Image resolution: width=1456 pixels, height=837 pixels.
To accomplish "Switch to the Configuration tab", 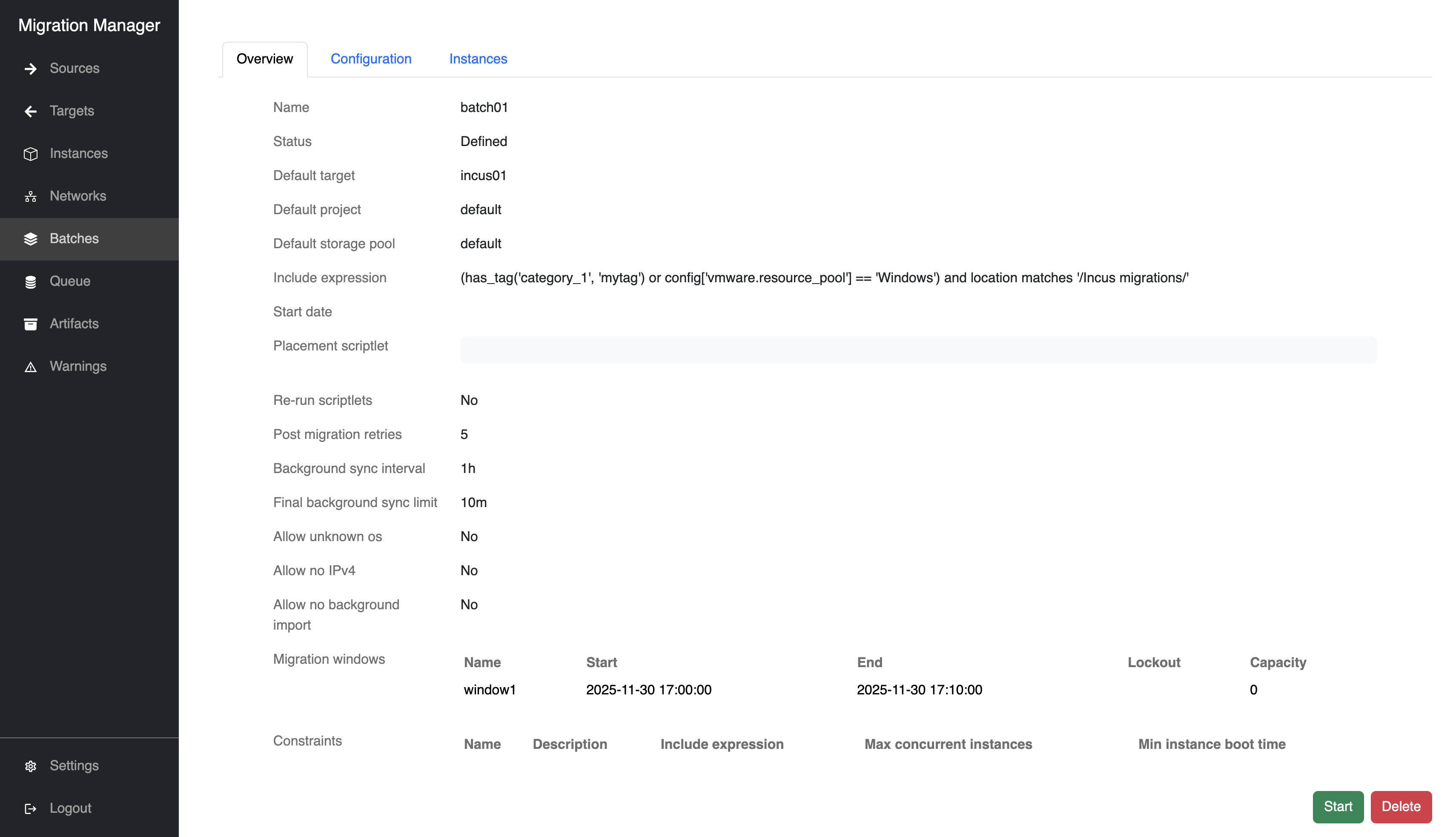I will 371,59.
